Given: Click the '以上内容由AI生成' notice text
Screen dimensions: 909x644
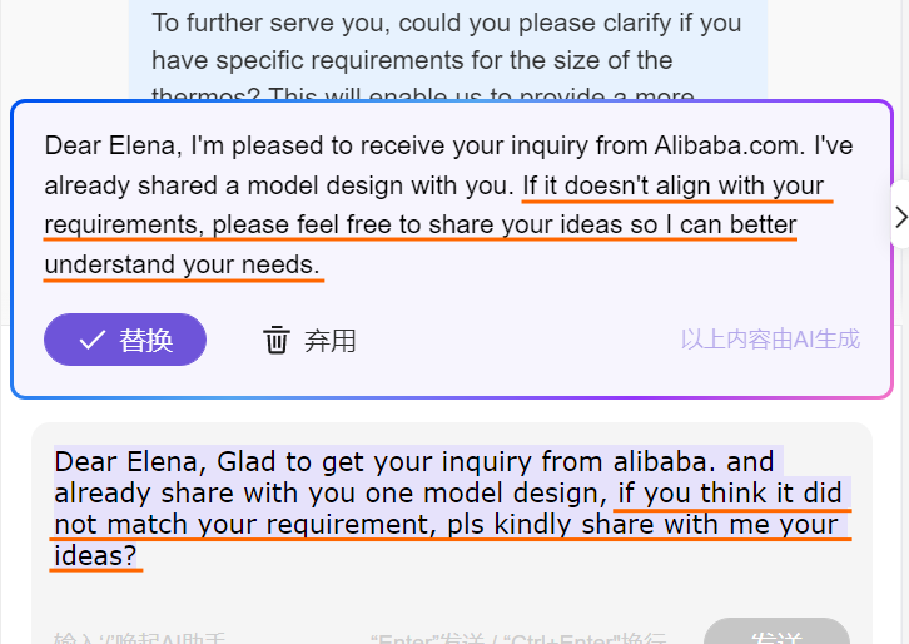Looking at the screenshot, I should click(770, 339).
